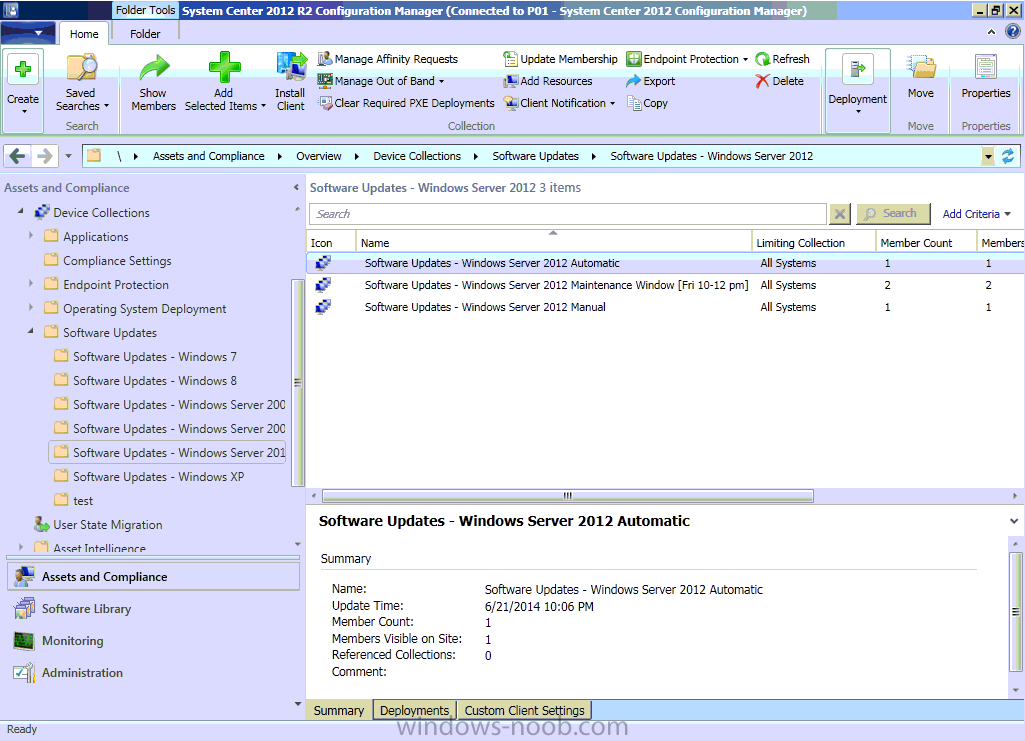Open Manage Out of Band menu
Screen dimensions: 1025x741
click(x=381, y=81)
